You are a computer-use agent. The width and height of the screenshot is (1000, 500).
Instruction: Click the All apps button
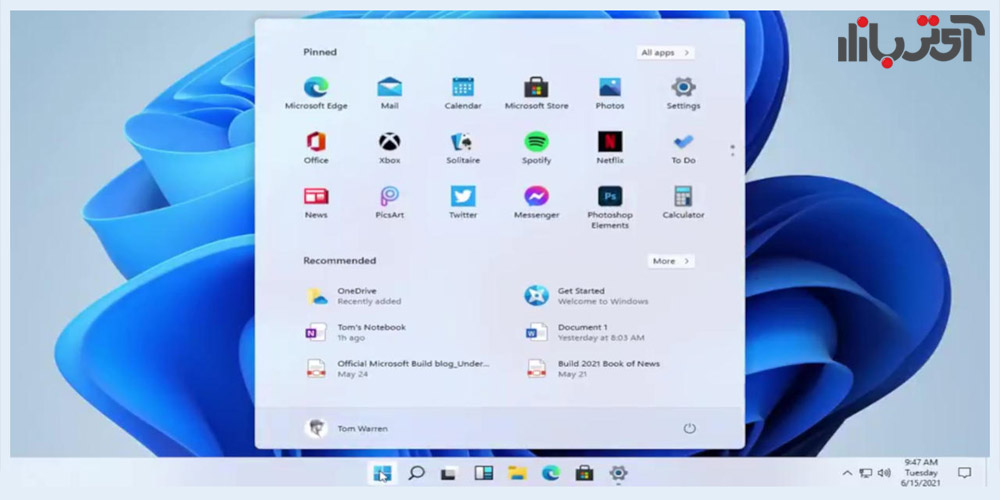[665, 53]
